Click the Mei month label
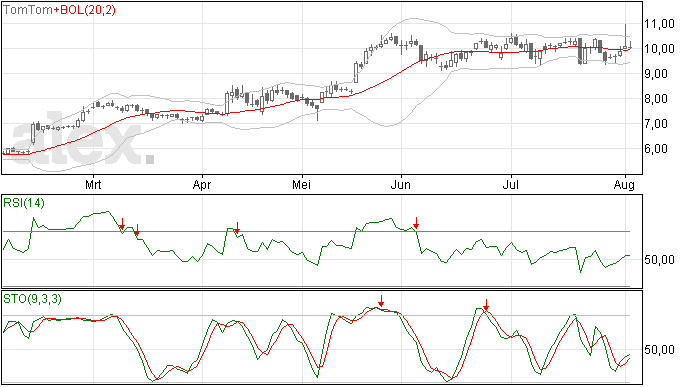This screenshot has height=387, width=690. pos(301,184)
